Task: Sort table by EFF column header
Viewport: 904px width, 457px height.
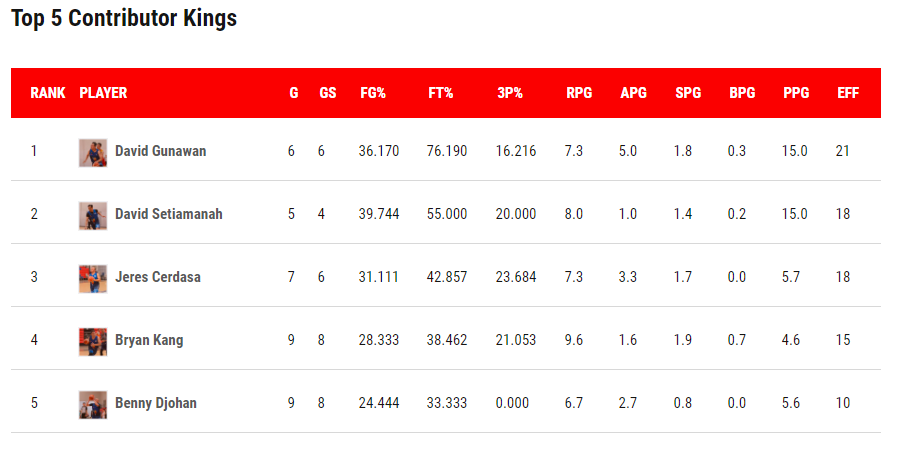Action: [x=848, y=93]
